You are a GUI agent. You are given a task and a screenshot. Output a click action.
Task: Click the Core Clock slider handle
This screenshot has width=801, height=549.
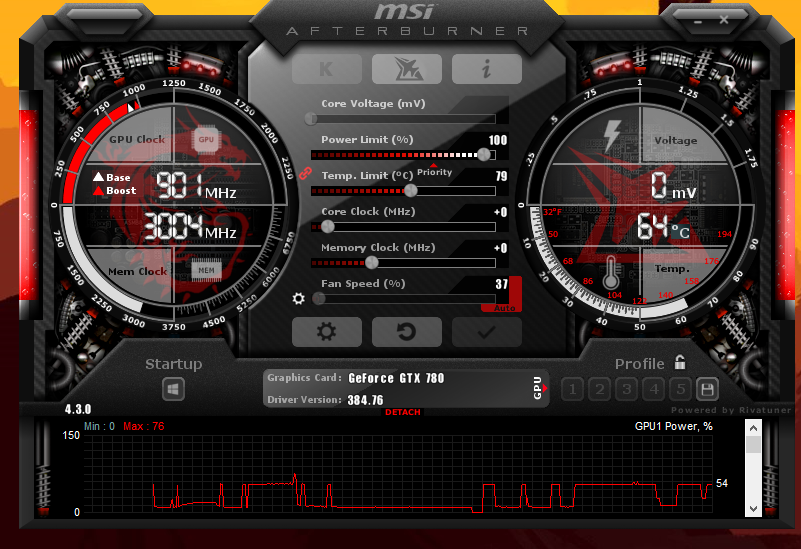tap(327, 227)
